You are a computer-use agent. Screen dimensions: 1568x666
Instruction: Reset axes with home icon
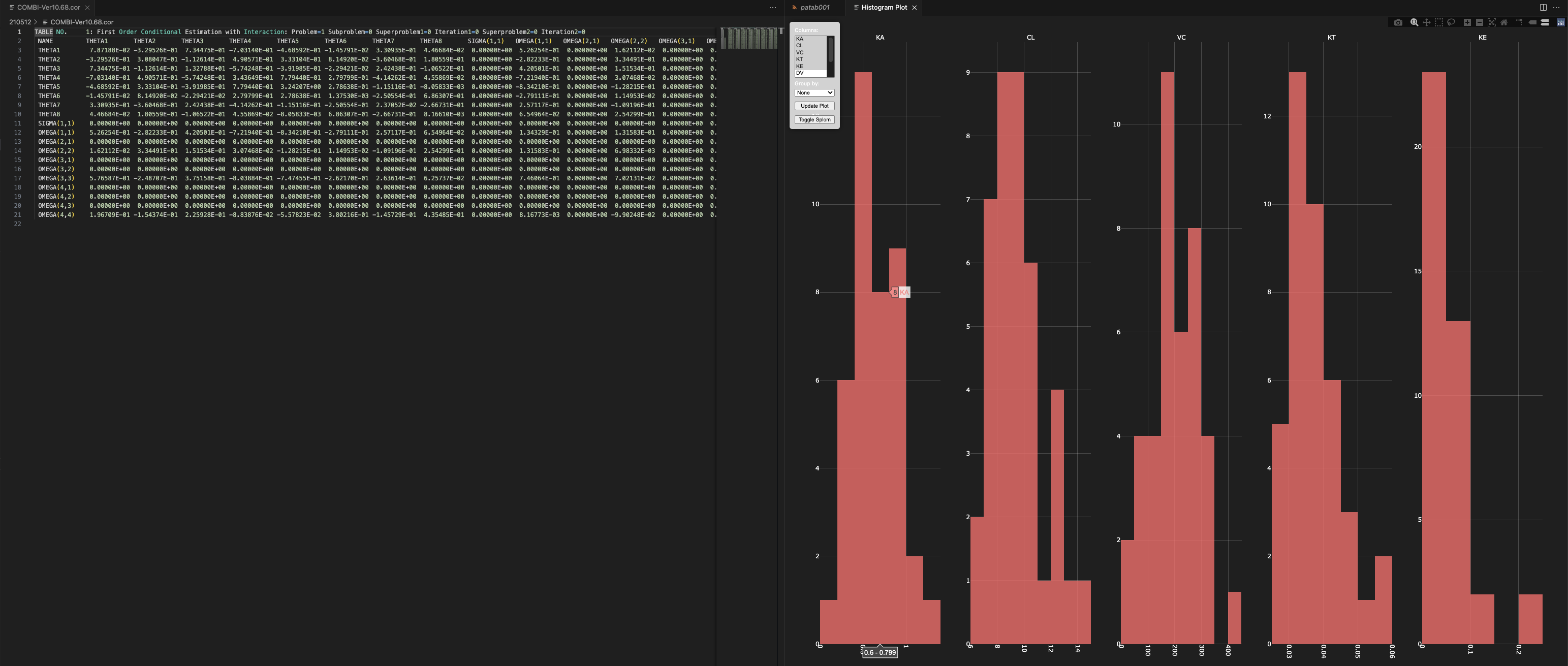pos(1503,22)
